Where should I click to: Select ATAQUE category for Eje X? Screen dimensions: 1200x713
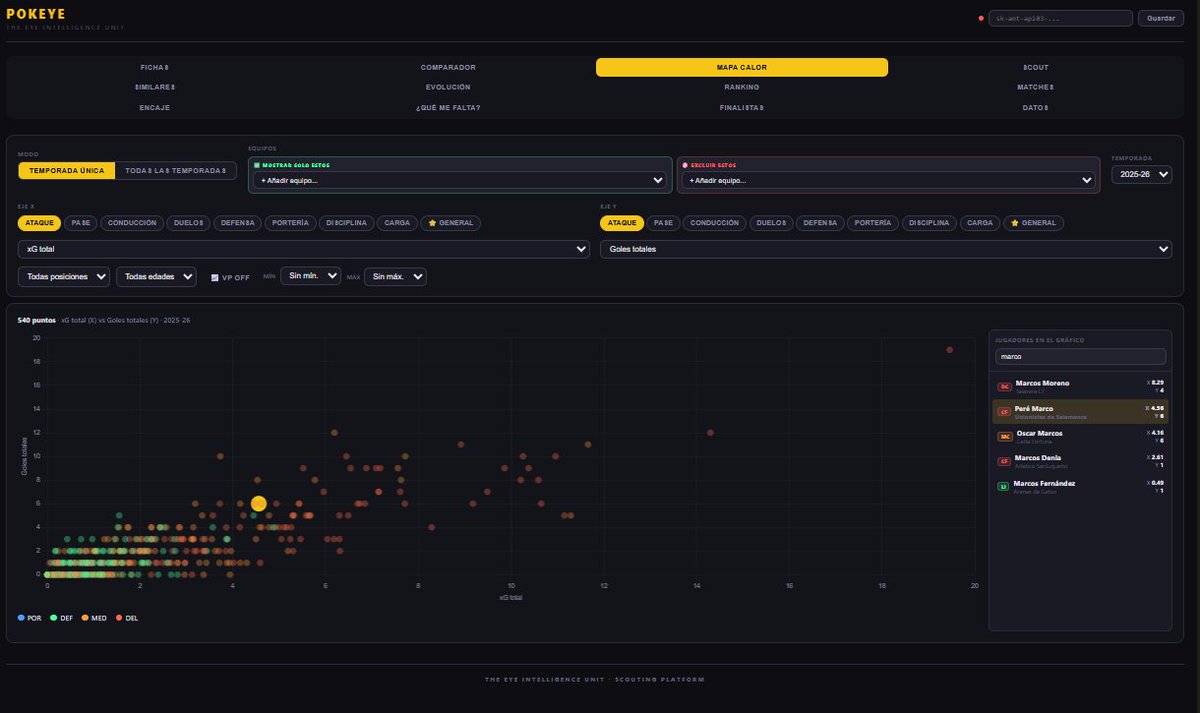(40, 223)
